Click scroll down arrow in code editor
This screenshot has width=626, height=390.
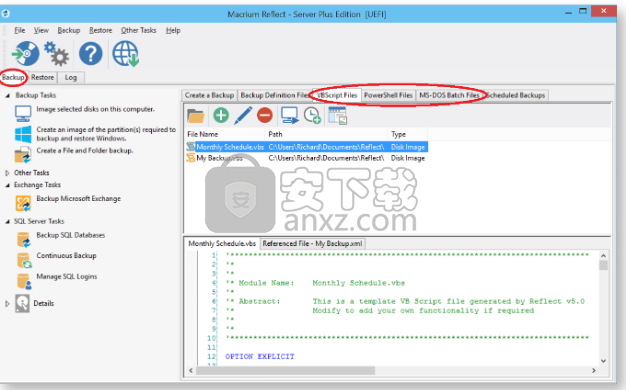(x=603, y=361)
